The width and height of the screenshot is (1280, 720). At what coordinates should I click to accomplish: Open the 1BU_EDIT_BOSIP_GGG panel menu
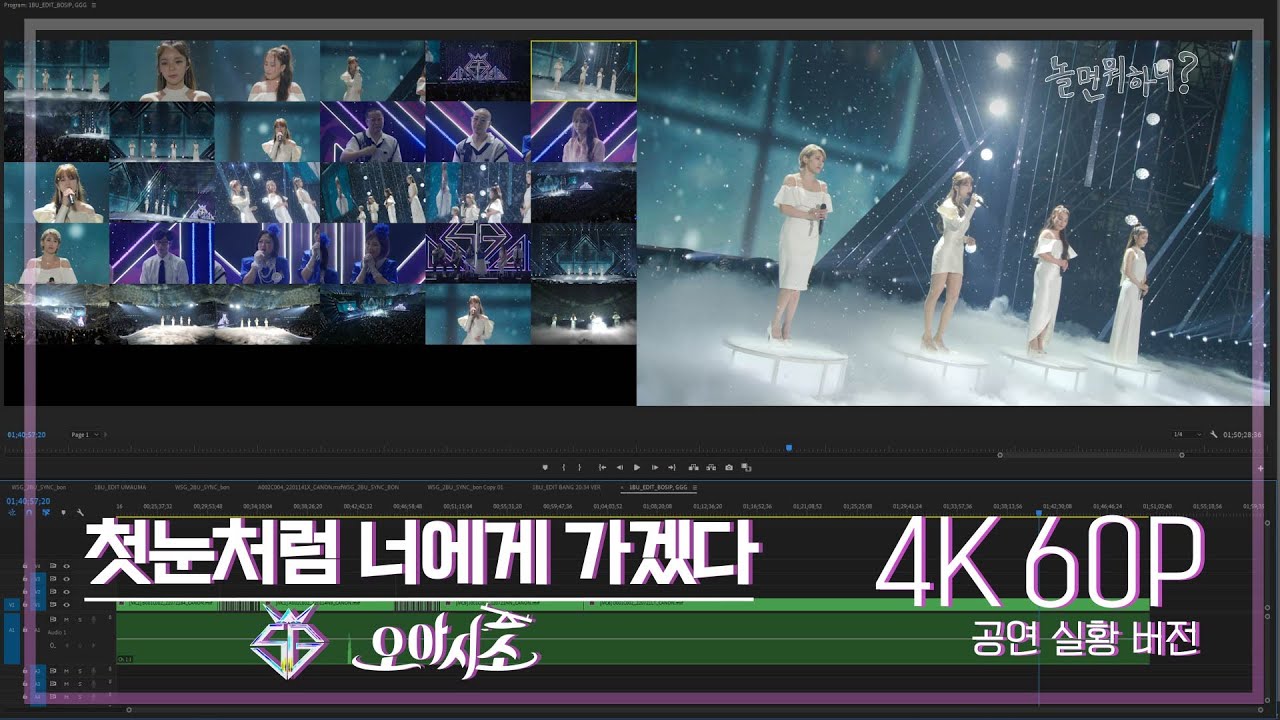point(696,487)
